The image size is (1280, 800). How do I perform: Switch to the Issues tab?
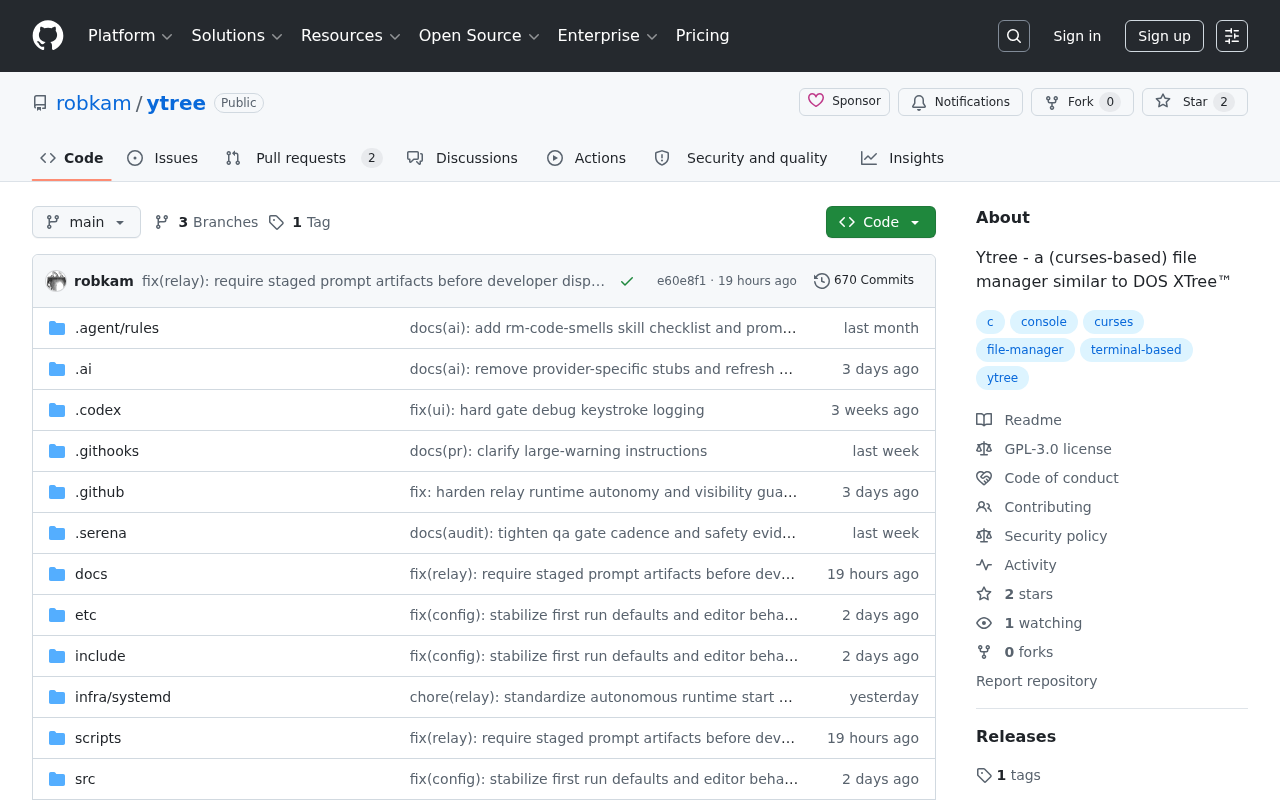click(x=162, y=158)
